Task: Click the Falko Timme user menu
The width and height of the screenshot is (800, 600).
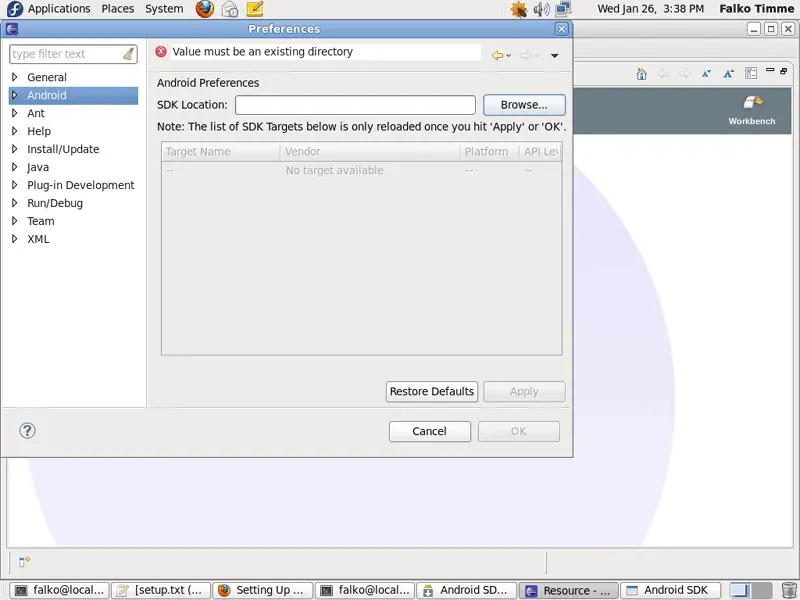Action: click(x=757, y=9)
